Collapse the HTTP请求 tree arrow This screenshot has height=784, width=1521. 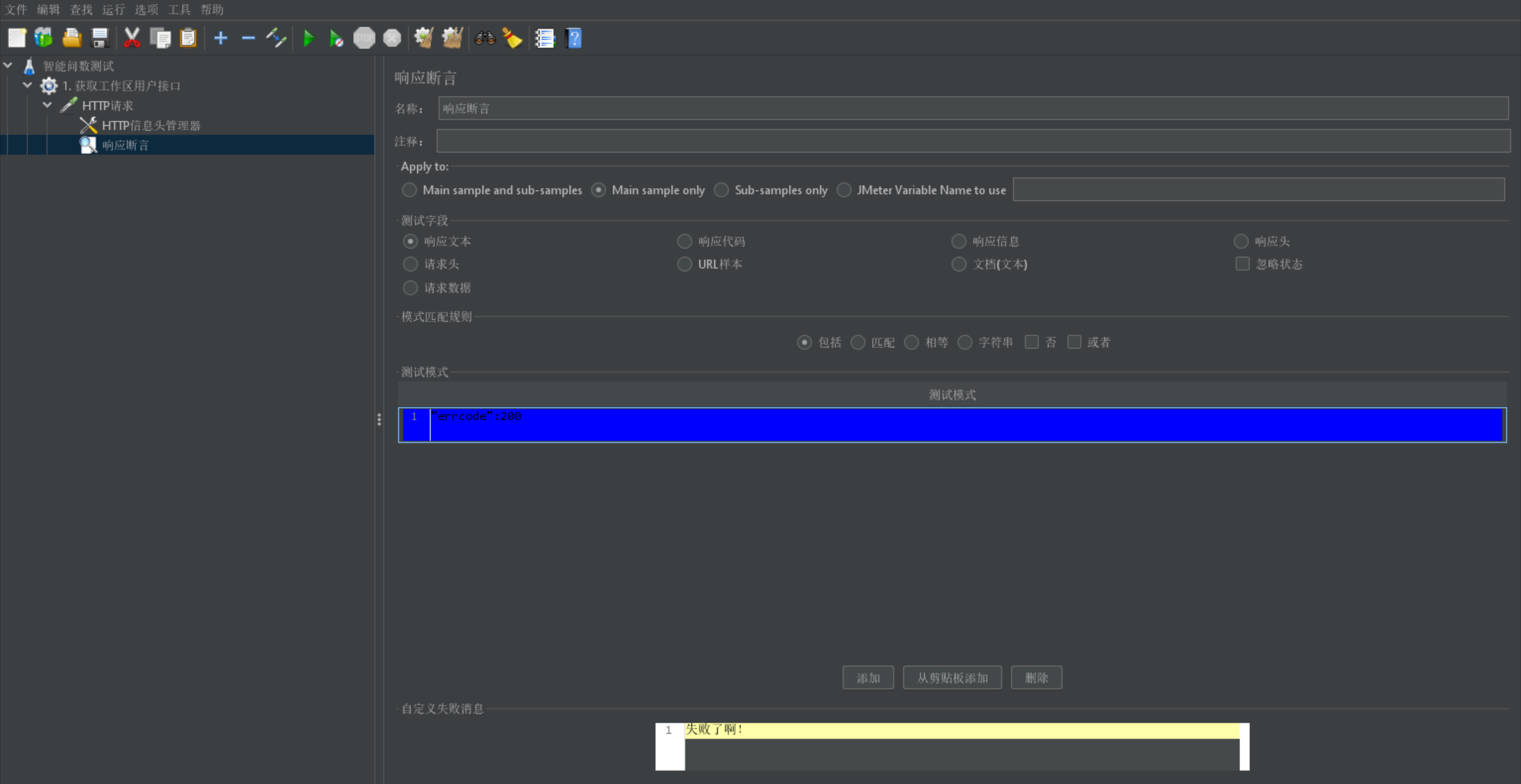tap(47, 105)
